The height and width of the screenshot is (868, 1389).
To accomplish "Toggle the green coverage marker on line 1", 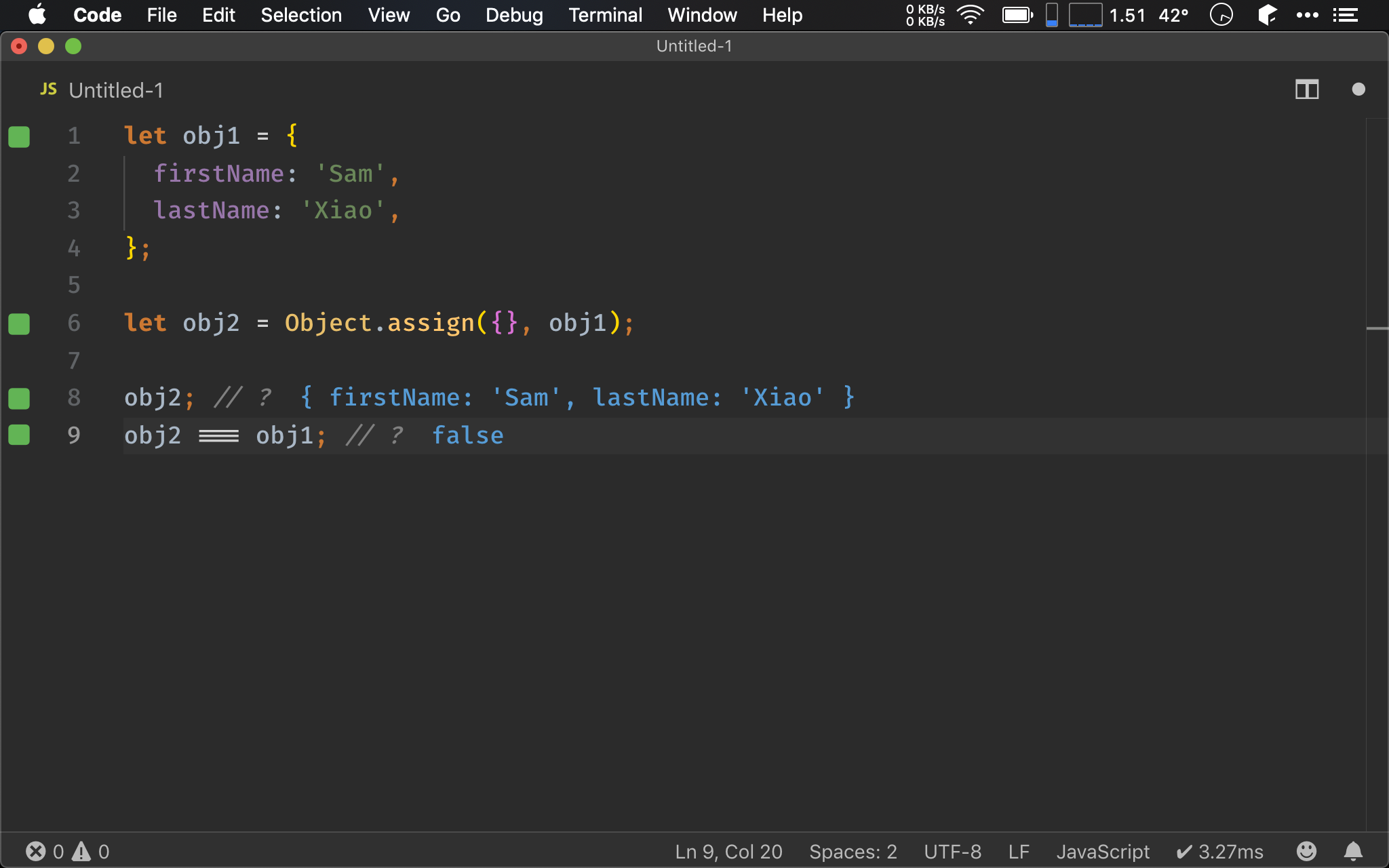I will pos(19,136).
